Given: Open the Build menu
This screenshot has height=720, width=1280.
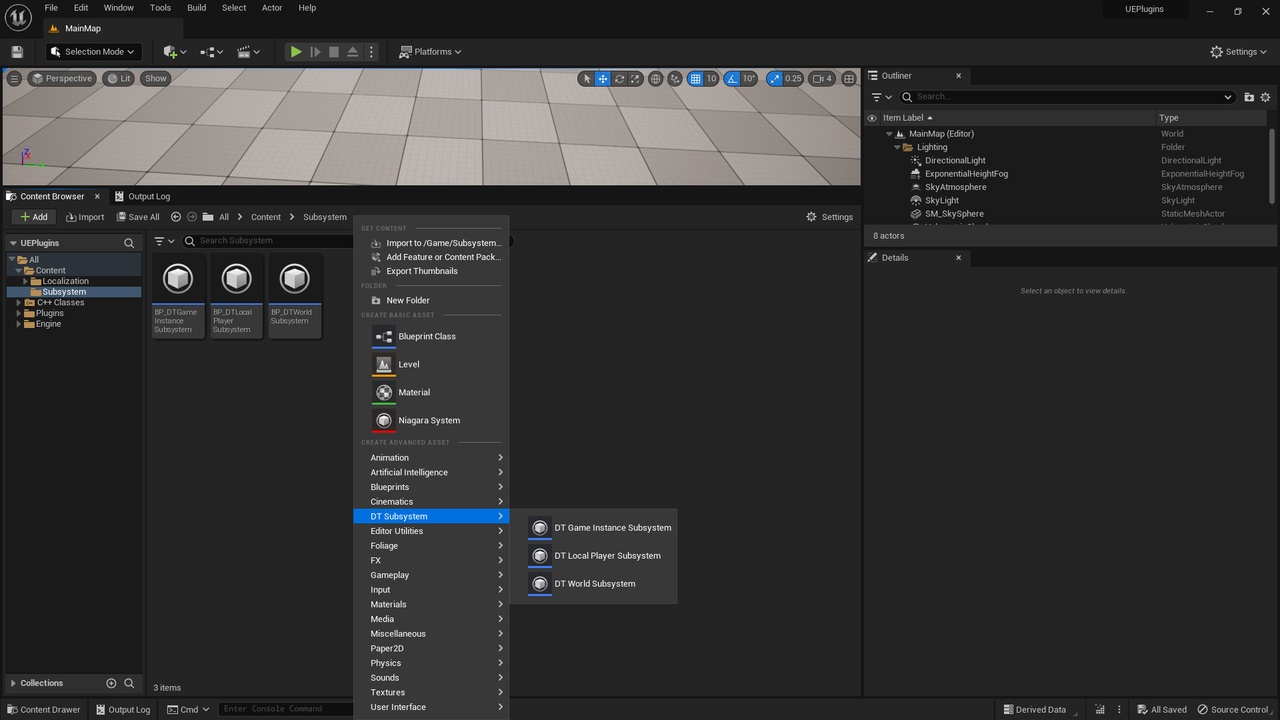Looking at the screenshot, I should click(x=197, y=8).
